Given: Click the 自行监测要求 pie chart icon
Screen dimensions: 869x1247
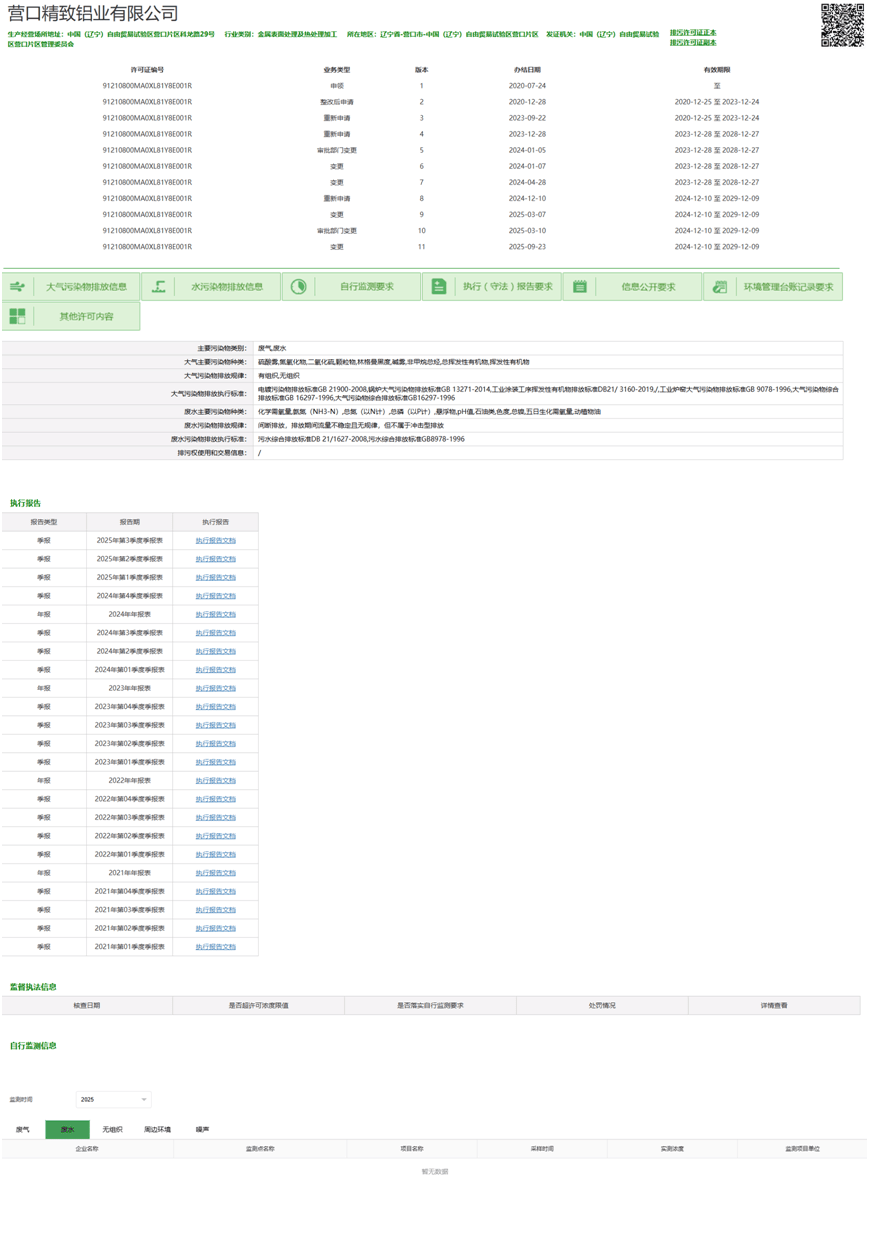Looking at the screenshot, I should click(298, 287).
